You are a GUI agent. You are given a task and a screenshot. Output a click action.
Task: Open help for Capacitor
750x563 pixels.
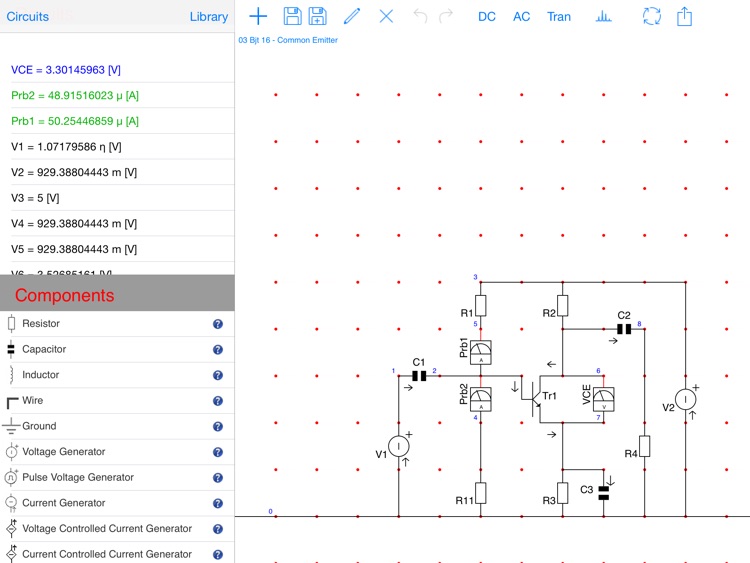218,350
